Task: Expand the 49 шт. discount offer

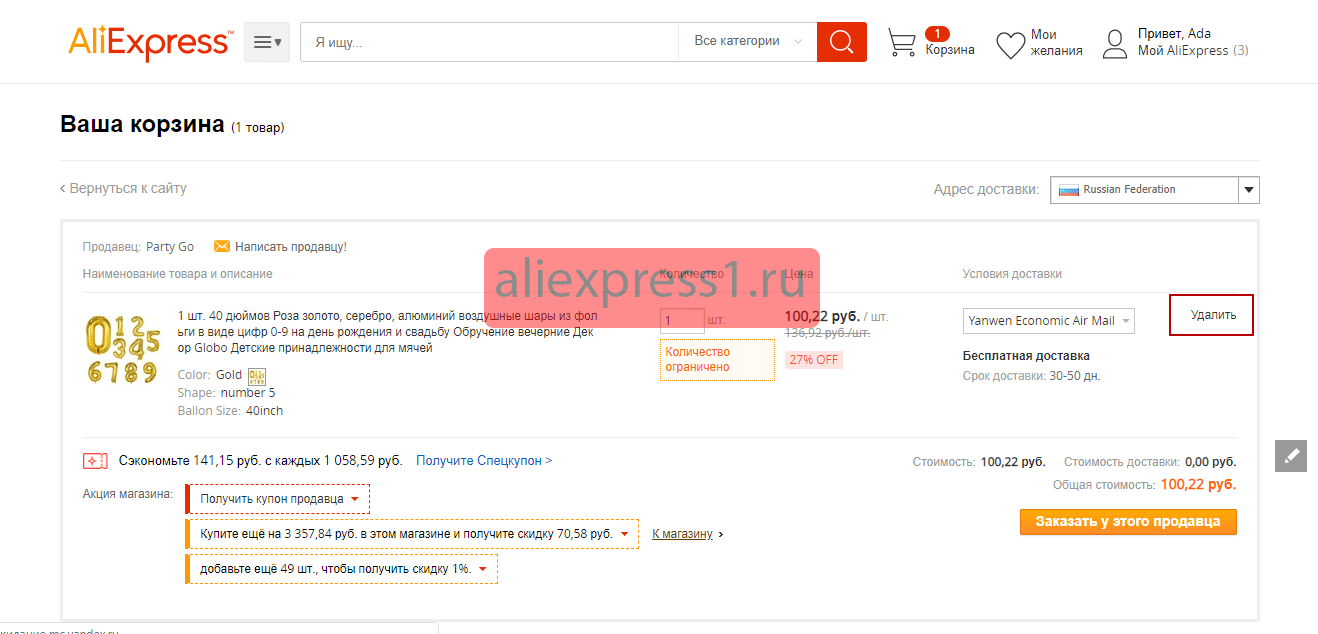Action: click(x=342, y=569)
